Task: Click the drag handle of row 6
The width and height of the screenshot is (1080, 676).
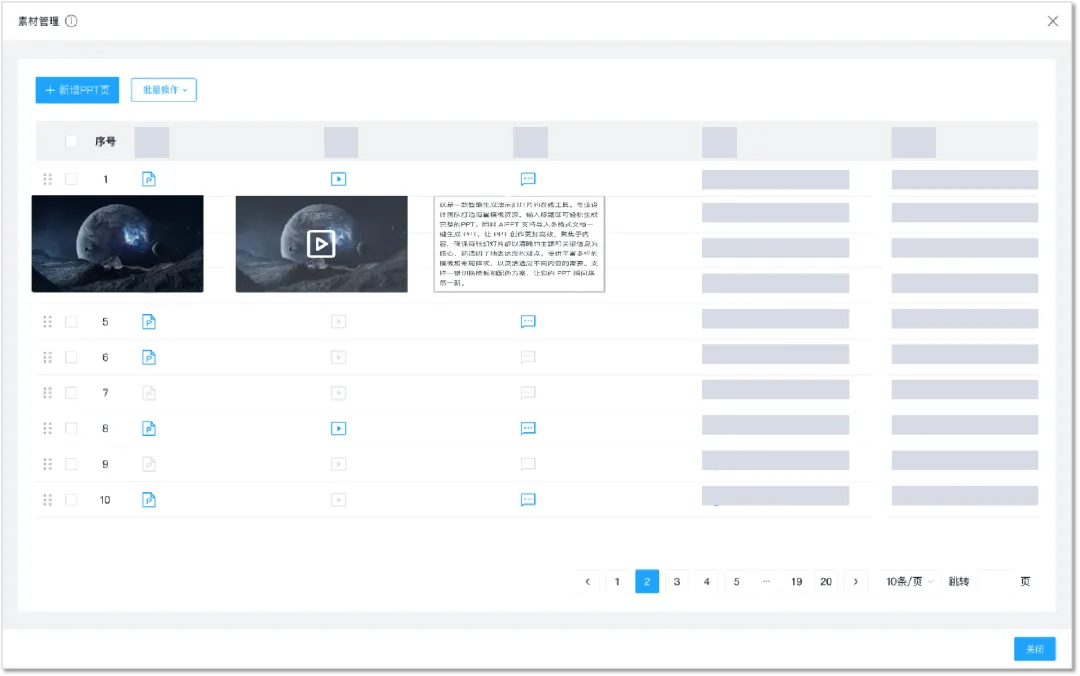Action: (48, 358)
